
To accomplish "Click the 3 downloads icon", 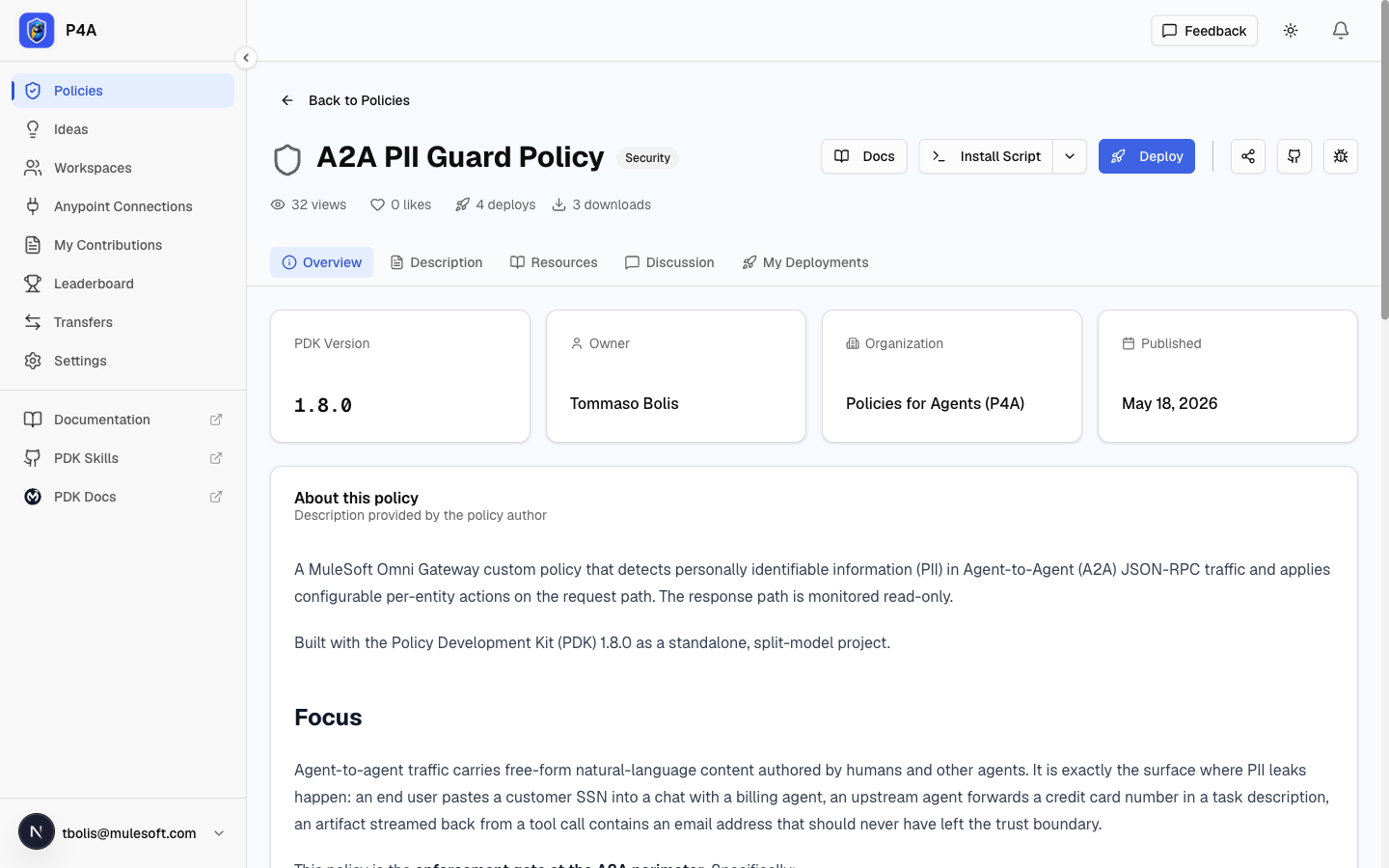I will pyautogui.click(x=559, y=204).
